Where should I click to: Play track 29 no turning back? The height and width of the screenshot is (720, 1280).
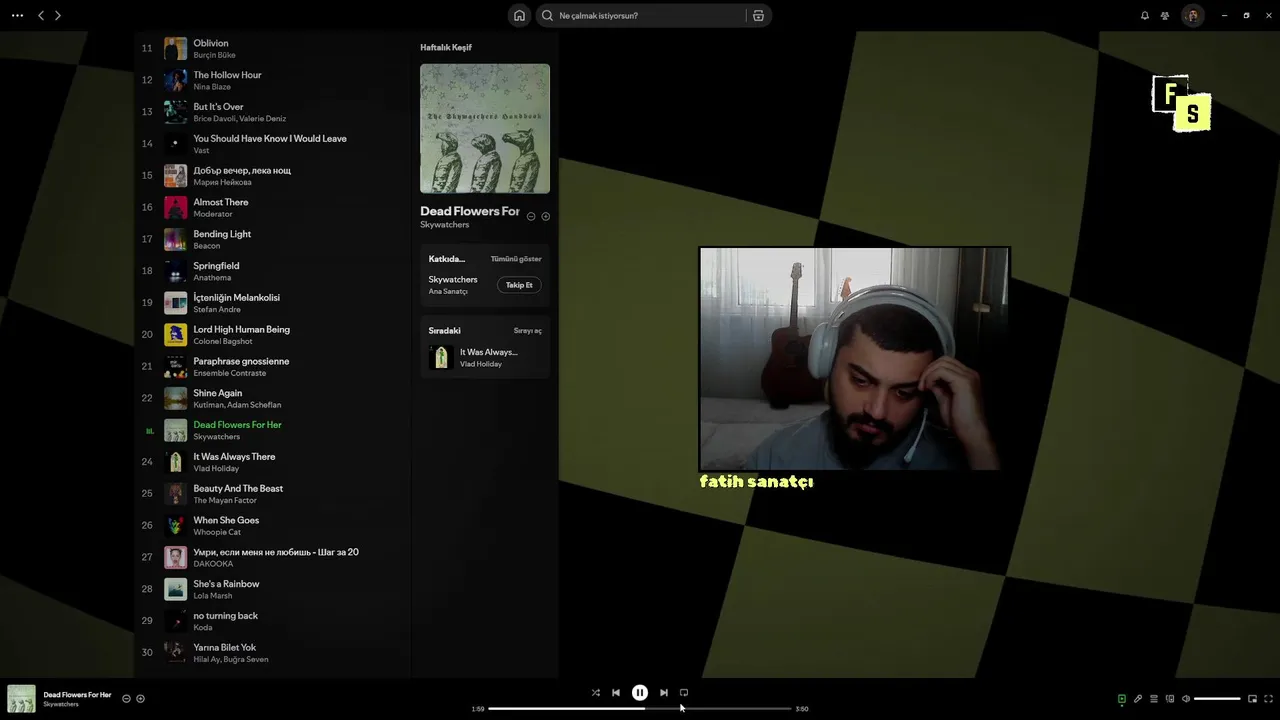[270, 621]
